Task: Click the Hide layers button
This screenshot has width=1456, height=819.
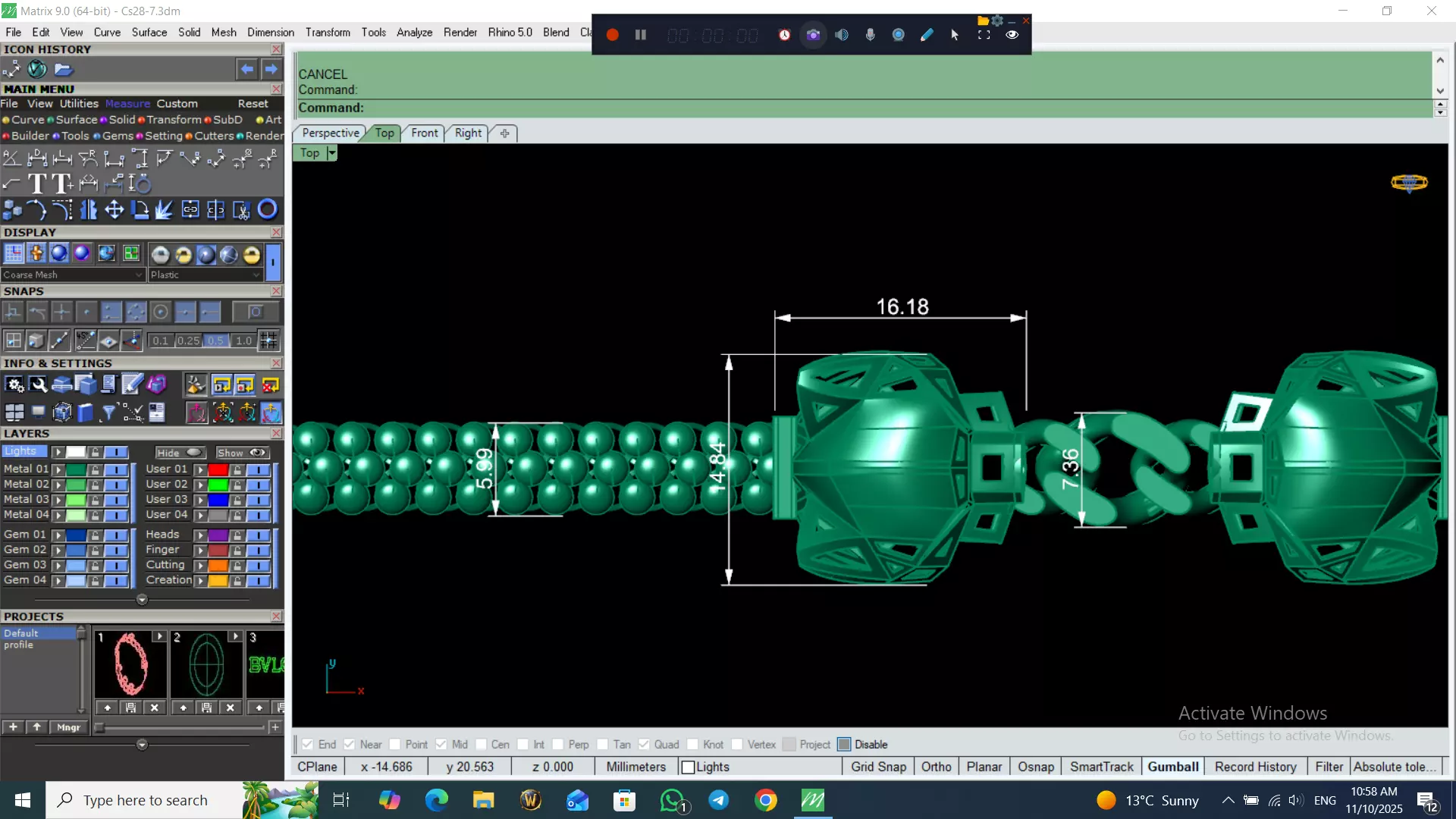Action: (x=180, y=453)
